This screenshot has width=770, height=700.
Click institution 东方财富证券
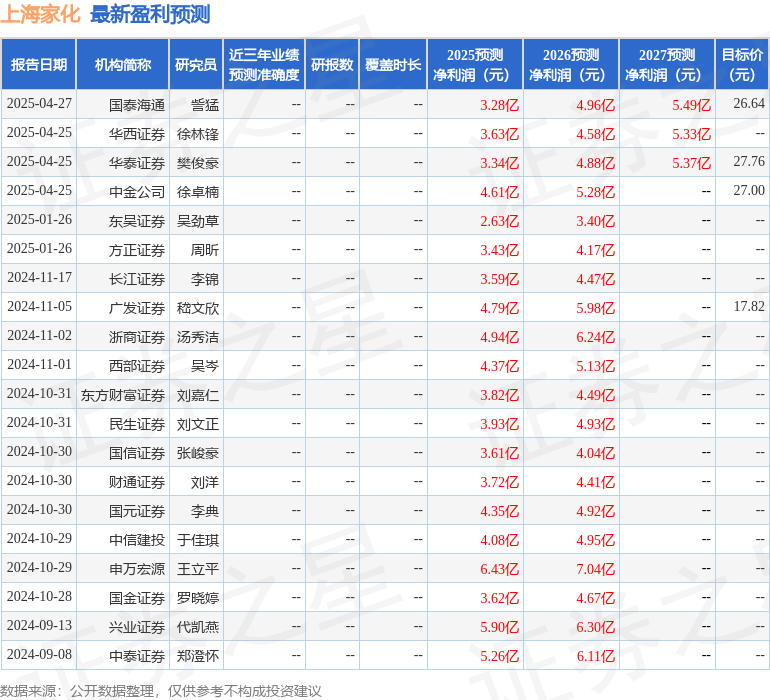[x=123, y=395]
